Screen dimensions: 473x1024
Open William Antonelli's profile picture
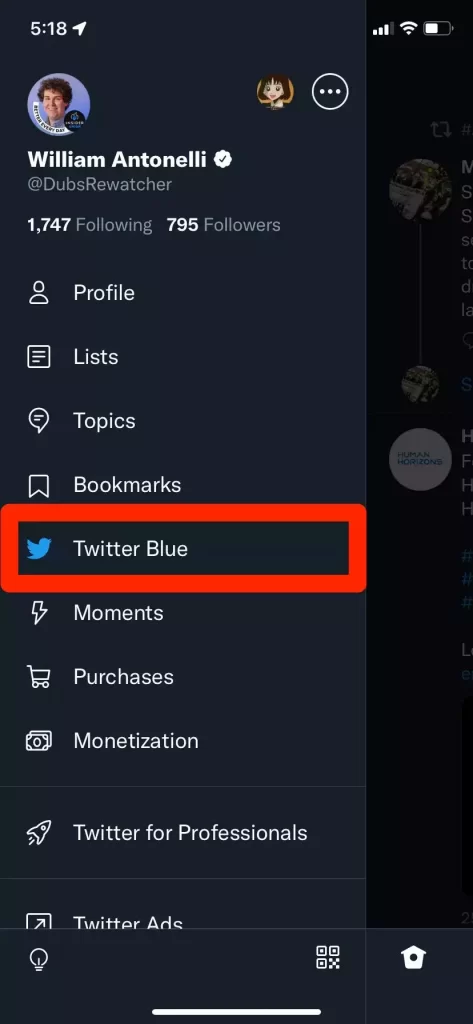59,104
